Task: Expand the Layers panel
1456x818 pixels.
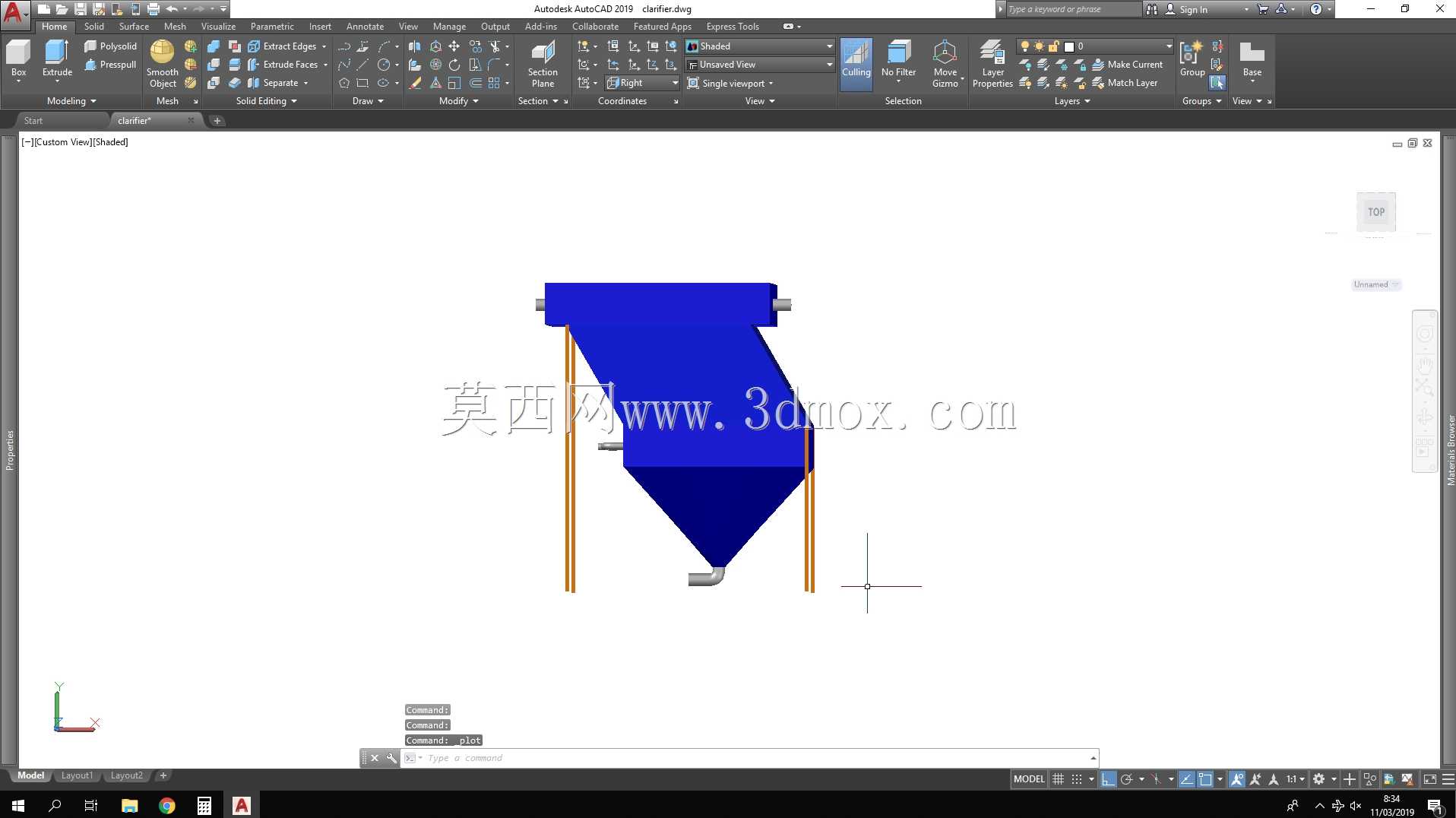Action: pos(1072,101)
